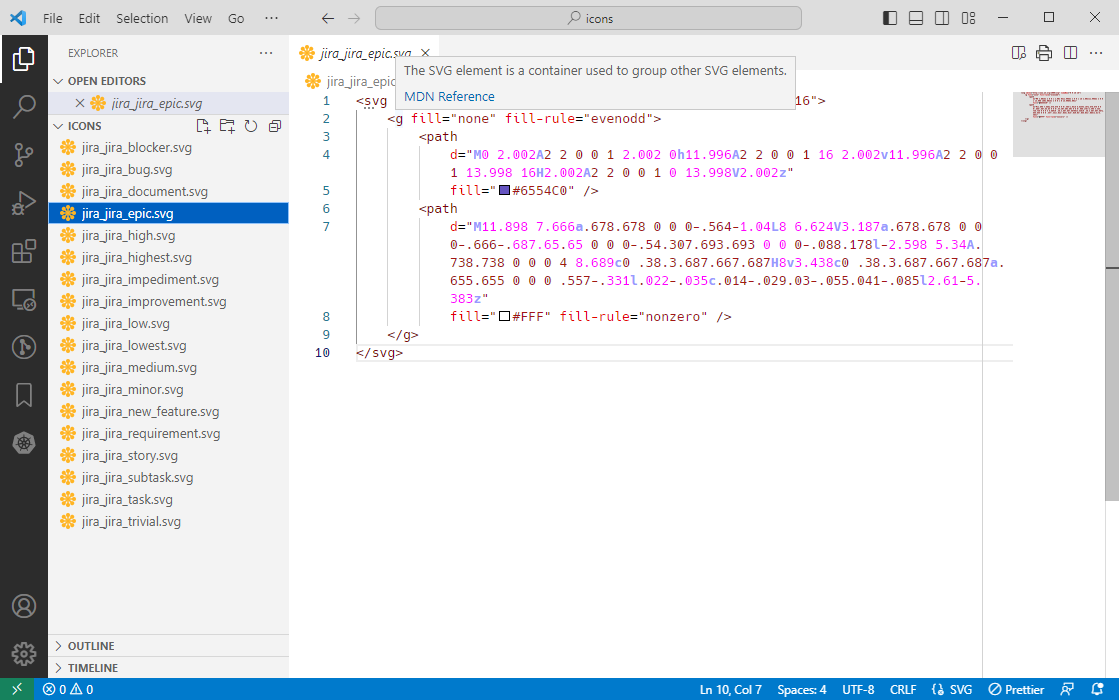Open jira_jira_bug.svg file
Image resolution: width=1119 pixels, height=700 pixels.
pos(168,170)
